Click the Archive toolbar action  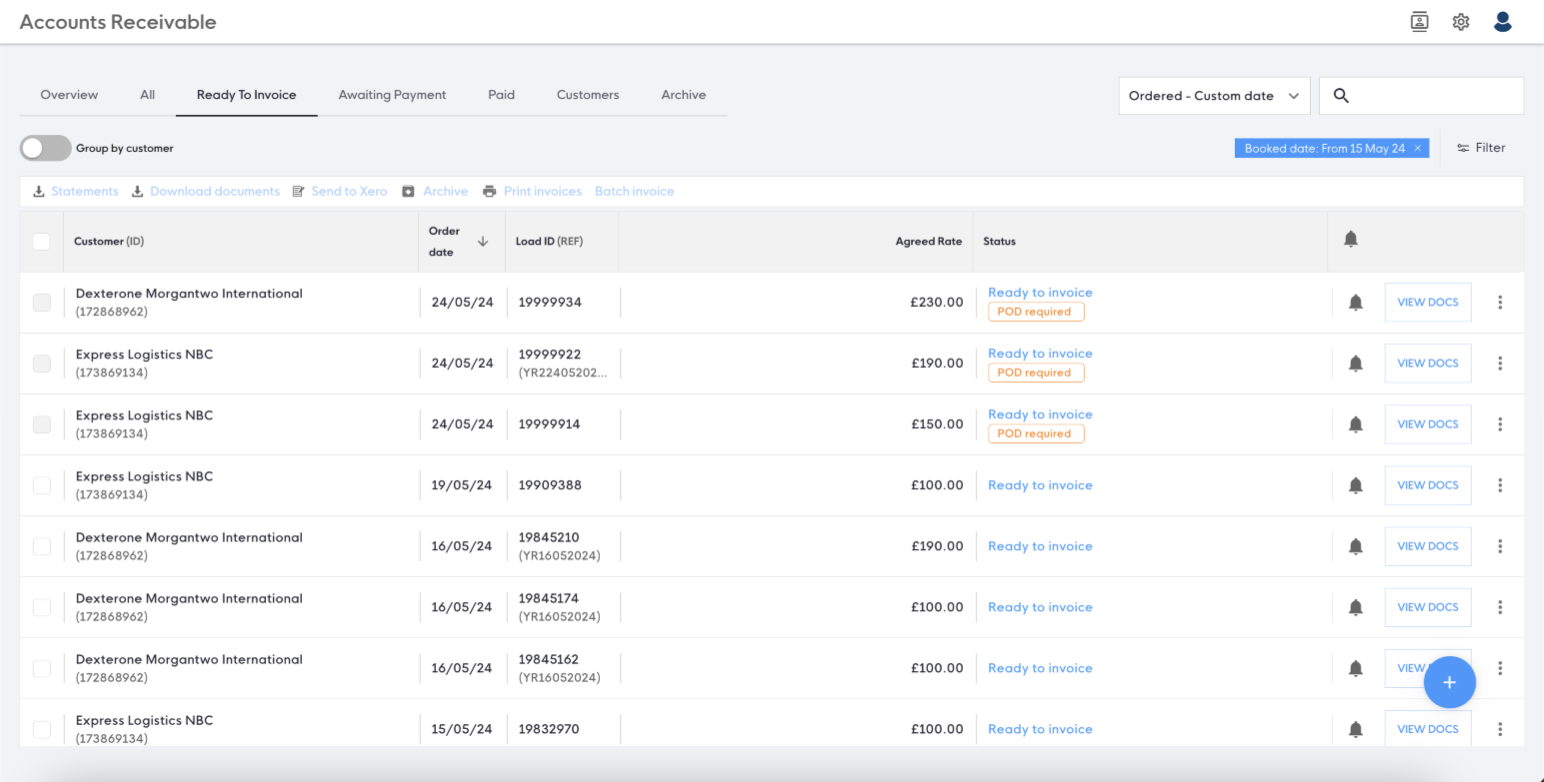[435, 191]
